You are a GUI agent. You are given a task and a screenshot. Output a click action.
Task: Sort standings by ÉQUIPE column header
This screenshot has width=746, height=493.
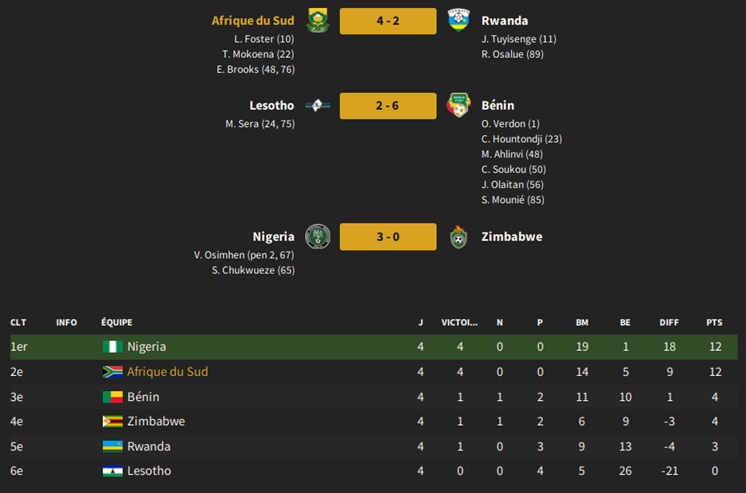point(117,322)
